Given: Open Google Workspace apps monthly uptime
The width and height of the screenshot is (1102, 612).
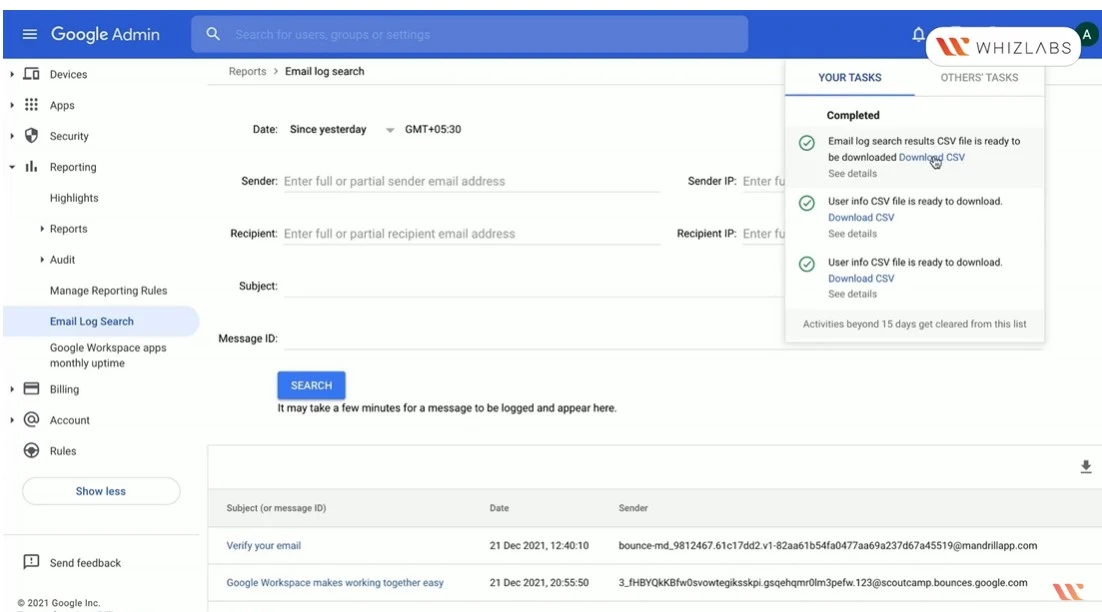Looking at the screenshot, I should point(108,355).
